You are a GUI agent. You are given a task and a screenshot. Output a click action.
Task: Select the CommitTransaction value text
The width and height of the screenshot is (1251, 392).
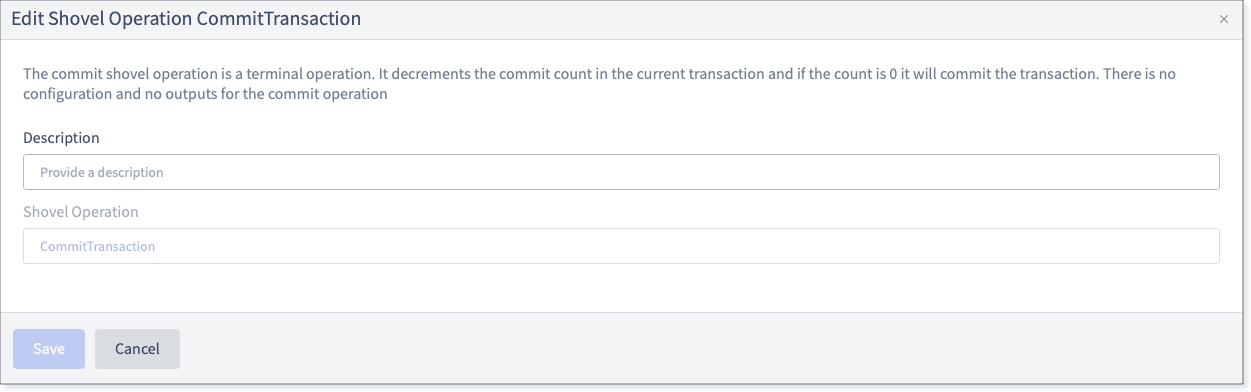click(97, 246)
